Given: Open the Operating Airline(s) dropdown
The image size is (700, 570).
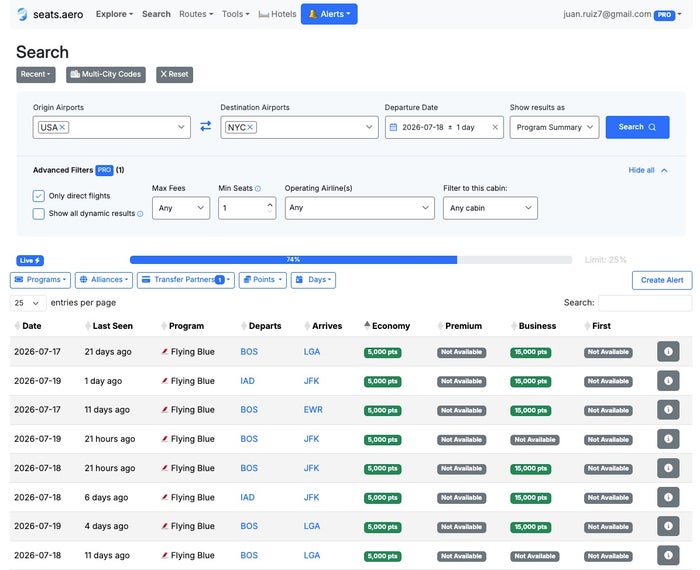Looking at the screenshot, I should coord(359,208).
